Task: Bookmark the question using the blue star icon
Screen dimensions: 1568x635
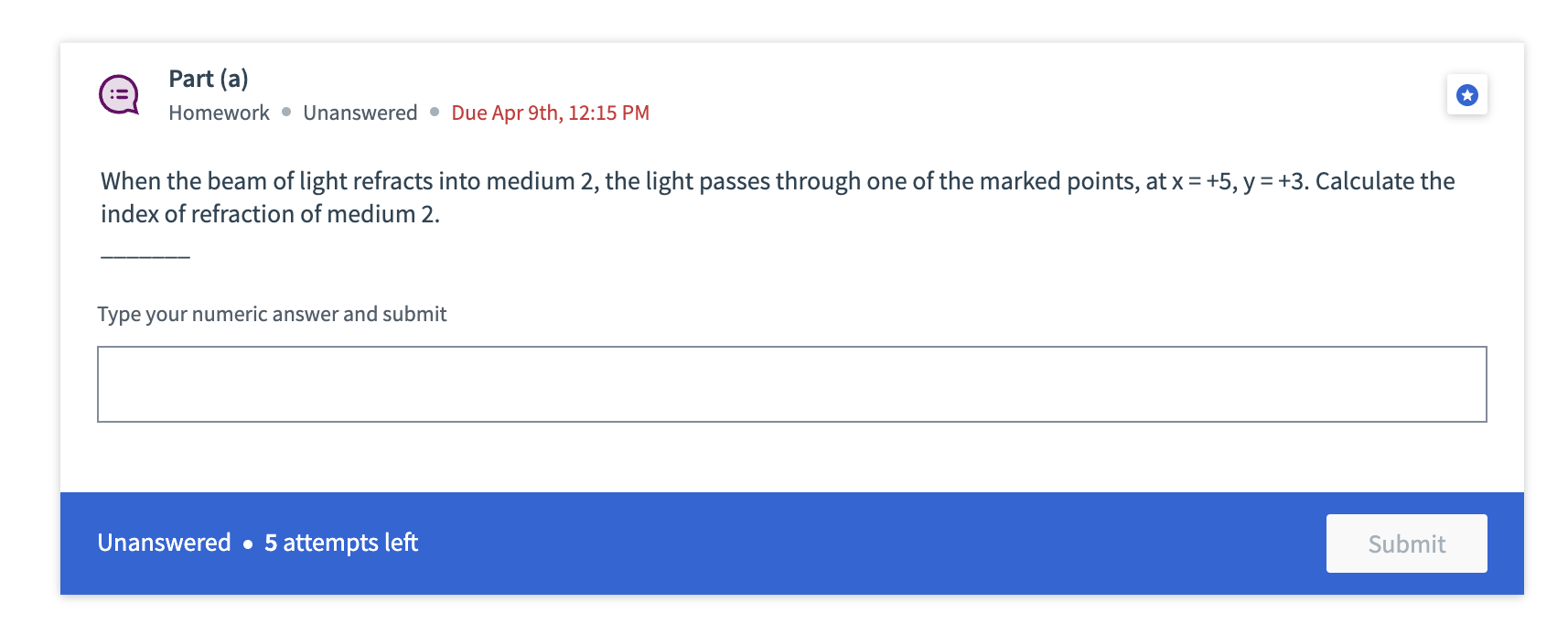Action: (x=1466, y=94)
